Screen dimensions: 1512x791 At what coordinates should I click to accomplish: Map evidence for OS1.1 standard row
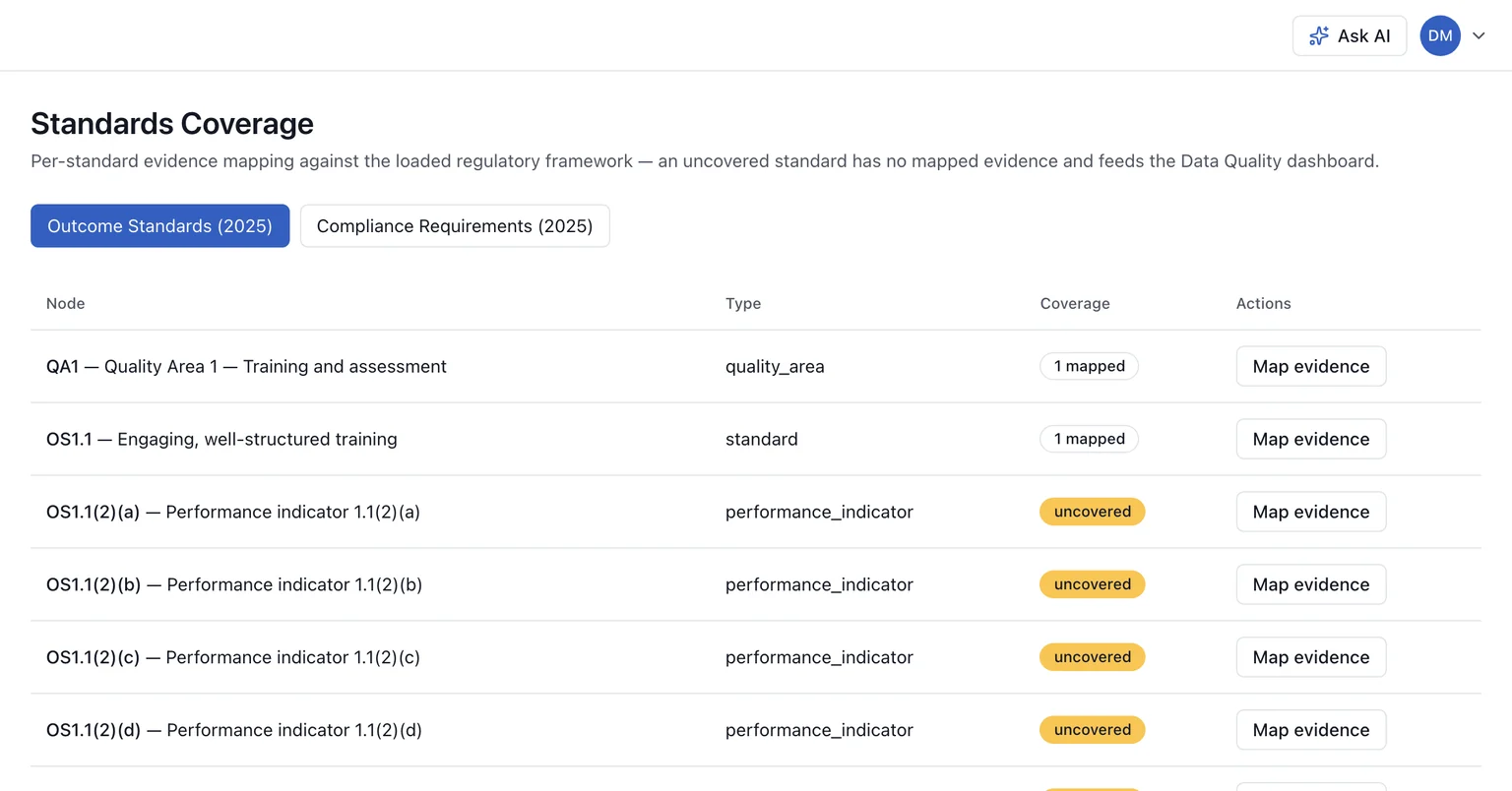pyautogui.click(x=1311, y=439)
